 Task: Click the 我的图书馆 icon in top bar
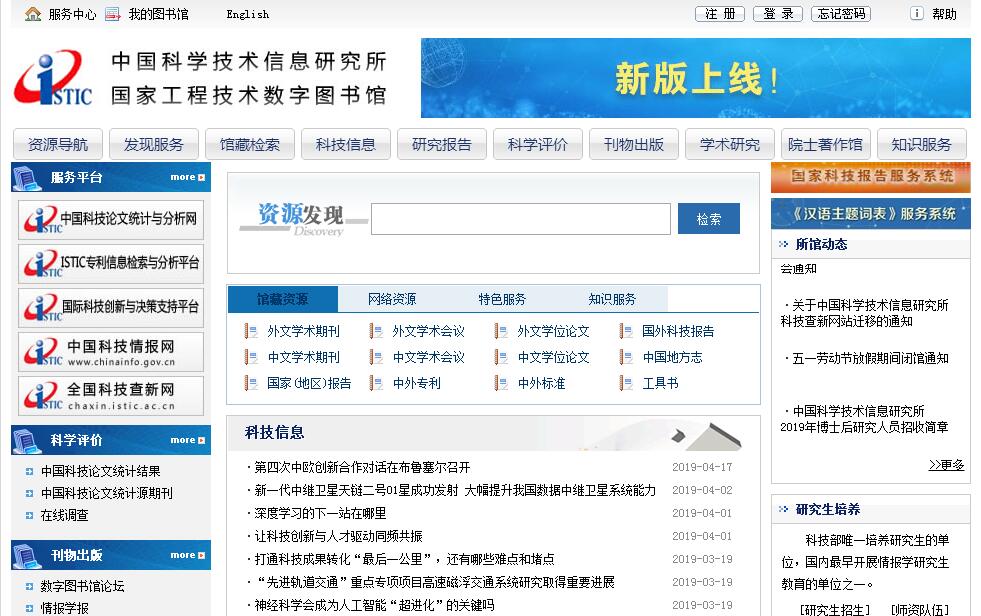[x=112, y=14]
